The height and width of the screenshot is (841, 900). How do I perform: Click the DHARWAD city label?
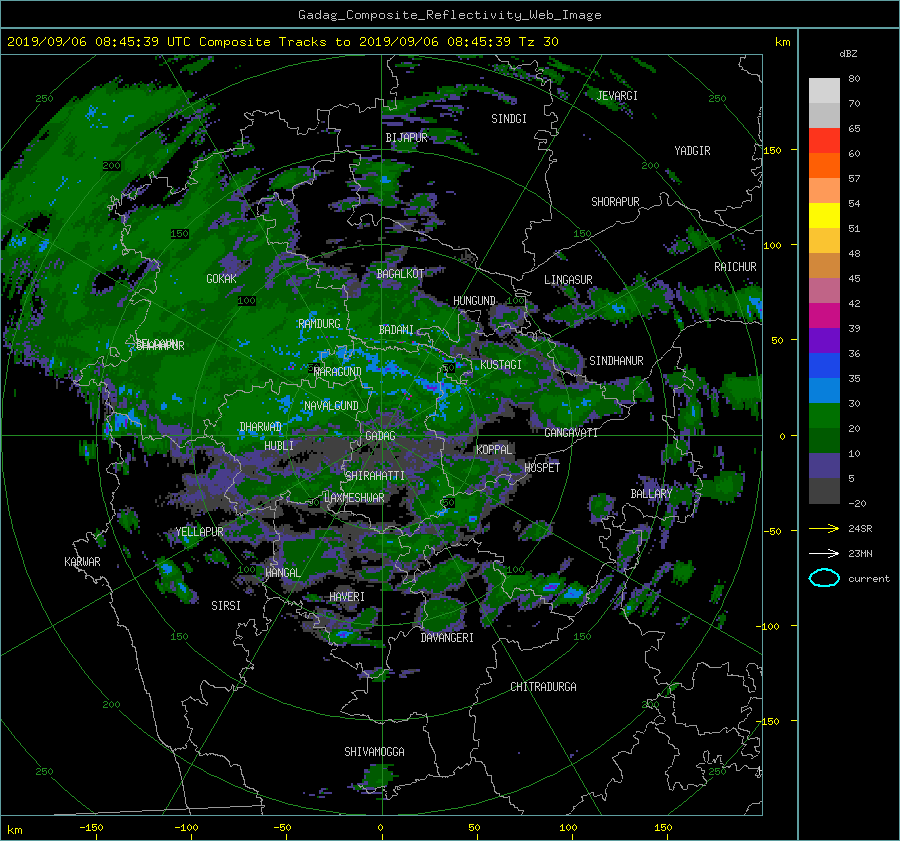(x=260, y=427)
